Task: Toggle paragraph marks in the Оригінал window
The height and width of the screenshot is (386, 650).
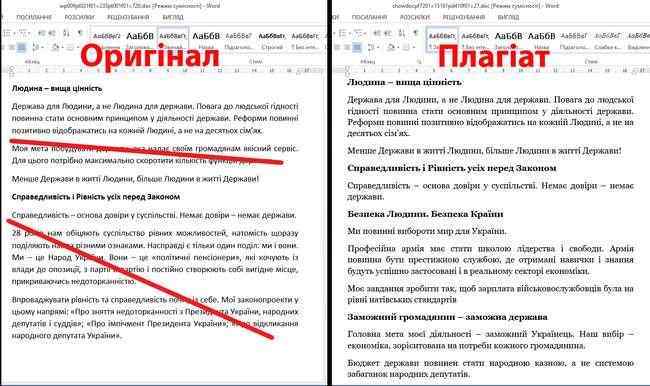Action: (80, 33)
